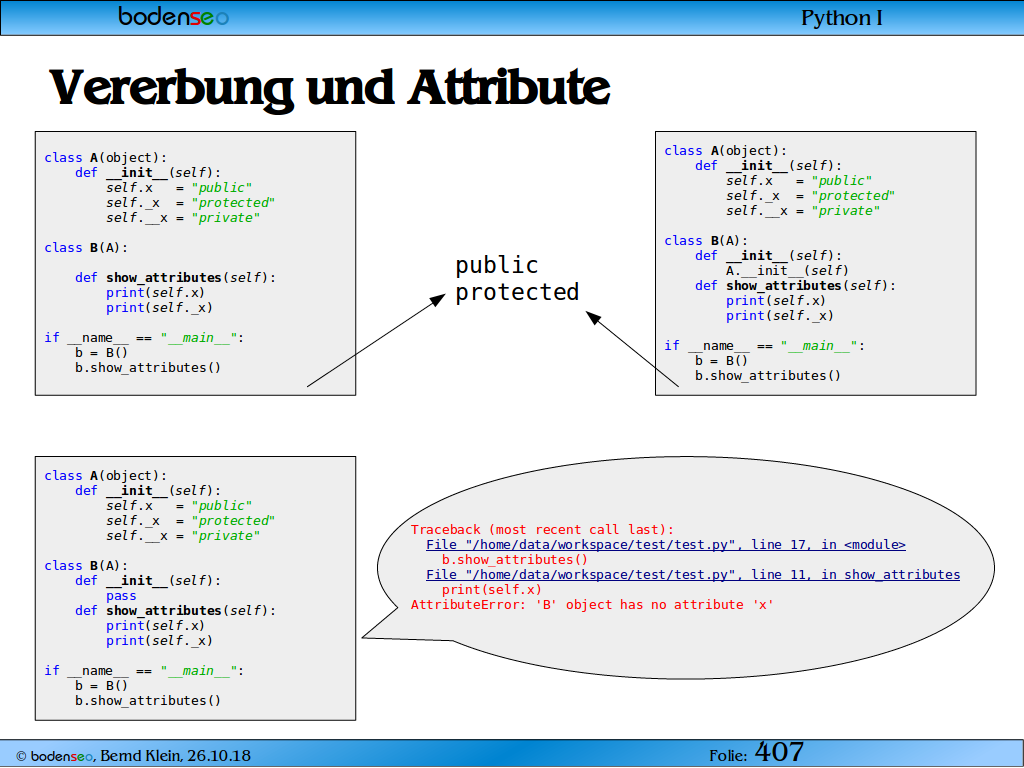Select the slide title "Vererbung und Attribute"
Screen dimensions: 1024x768
click(330, 88)
